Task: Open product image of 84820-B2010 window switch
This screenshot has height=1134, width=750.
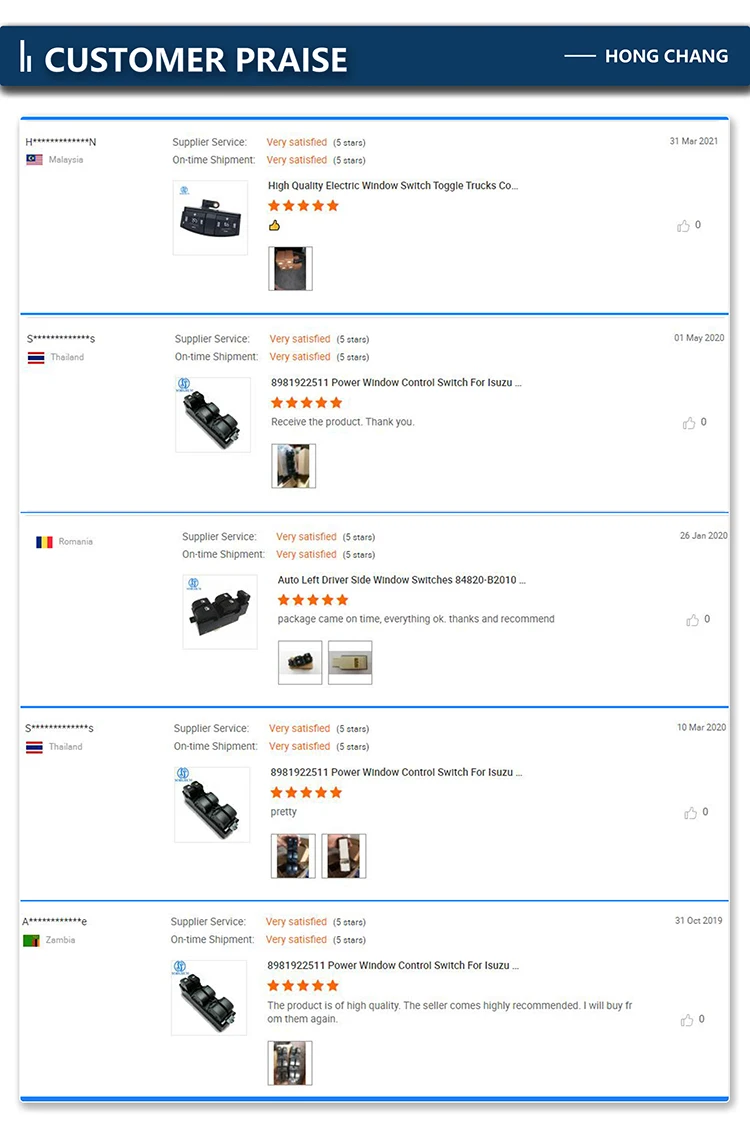Action: pos(220,612)
